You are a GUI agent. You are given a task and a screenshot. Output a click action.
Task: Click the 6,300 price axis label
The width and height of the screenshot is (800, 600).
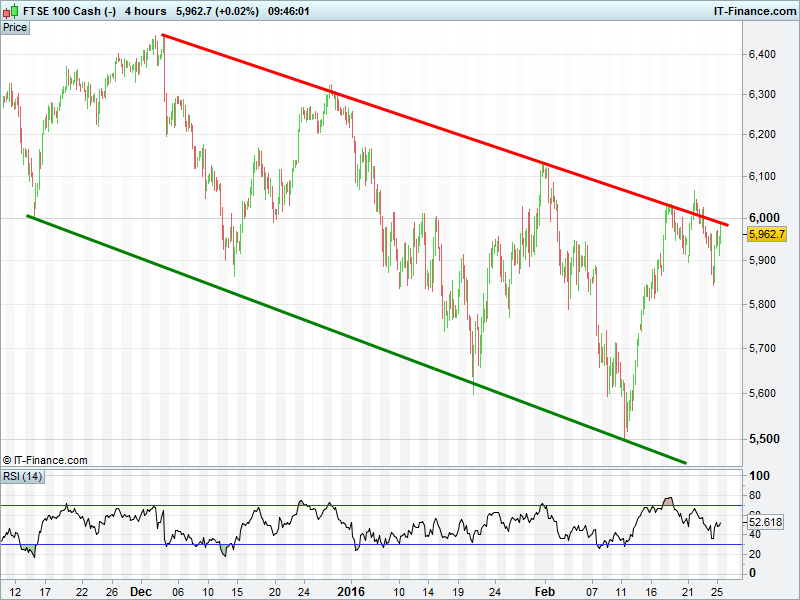[x=762, y=94]
